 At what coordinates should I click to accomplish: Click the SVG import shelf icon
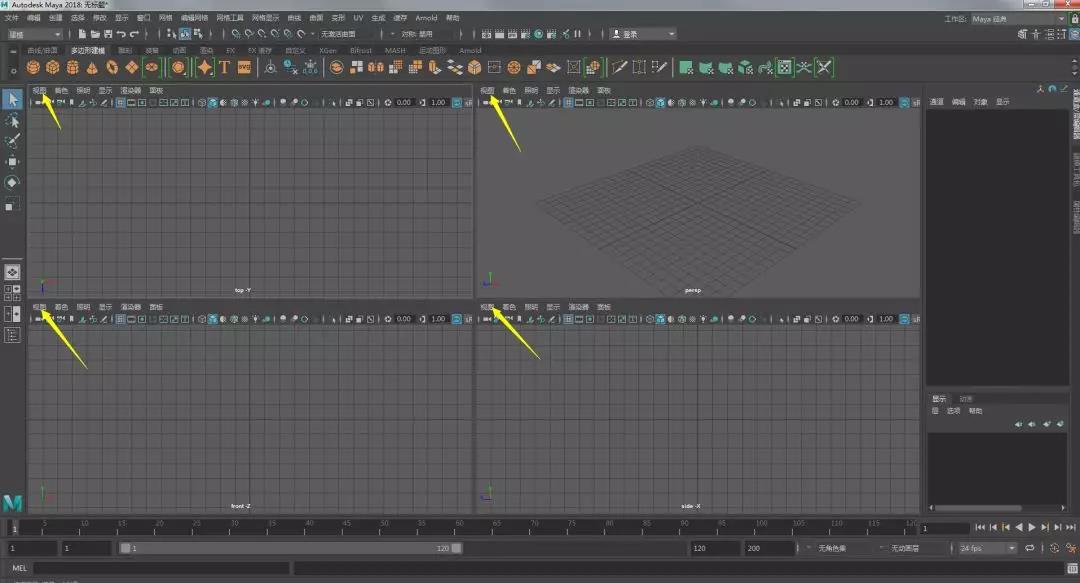pyautogui.click(x=244, y=67)
